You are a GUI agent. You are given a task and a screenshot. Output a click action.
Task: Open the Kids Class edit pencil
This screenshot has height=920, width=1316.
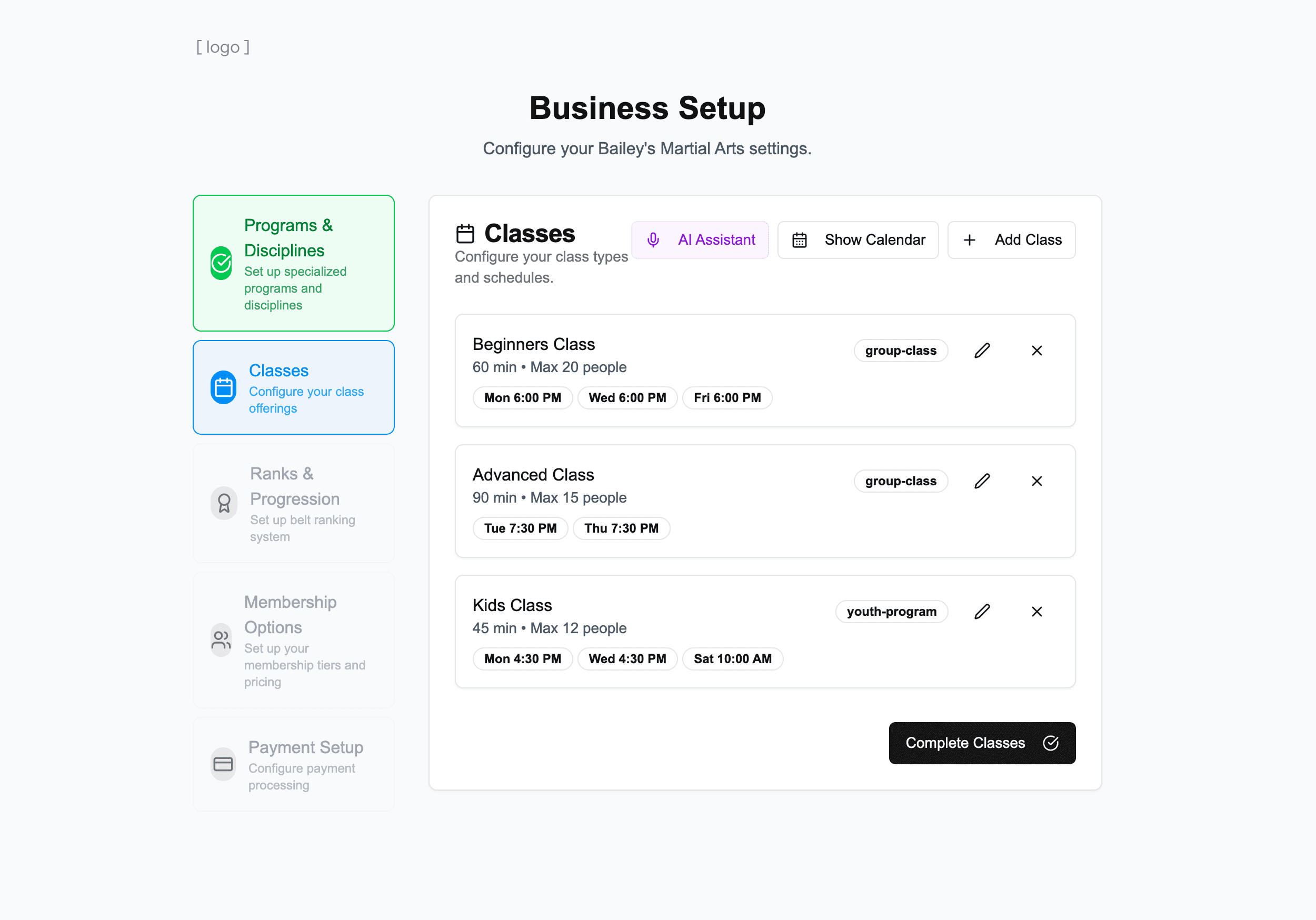tap(982, 612)
